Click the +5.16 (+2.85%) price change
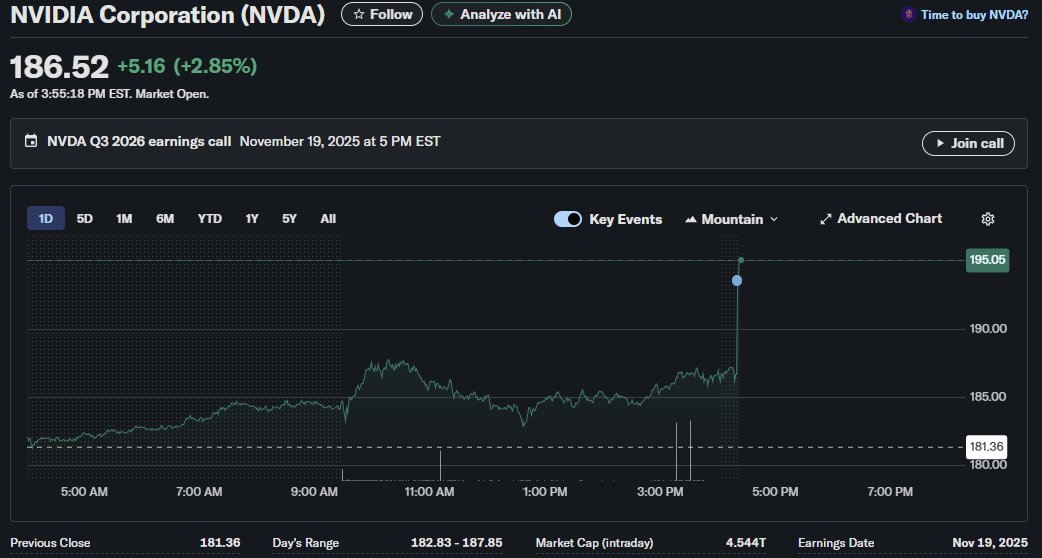Screen dimensions: 1042x558 click(187, 66)
